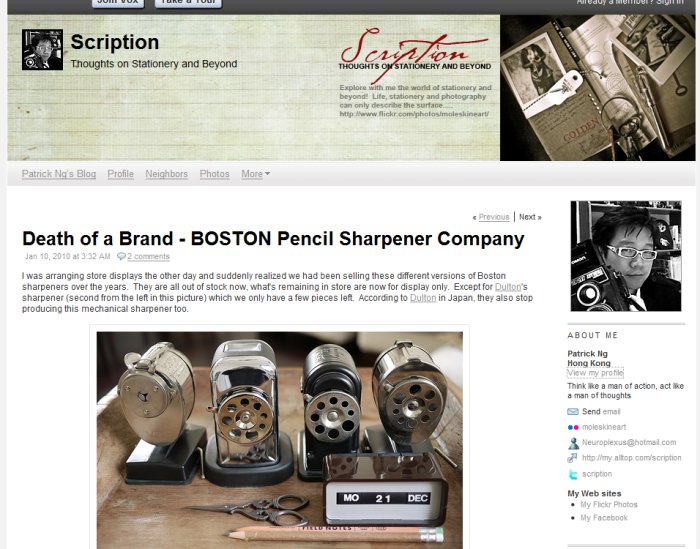Open the Photos tab
This screenshot has width=700, height=549.
coord(215,174)
